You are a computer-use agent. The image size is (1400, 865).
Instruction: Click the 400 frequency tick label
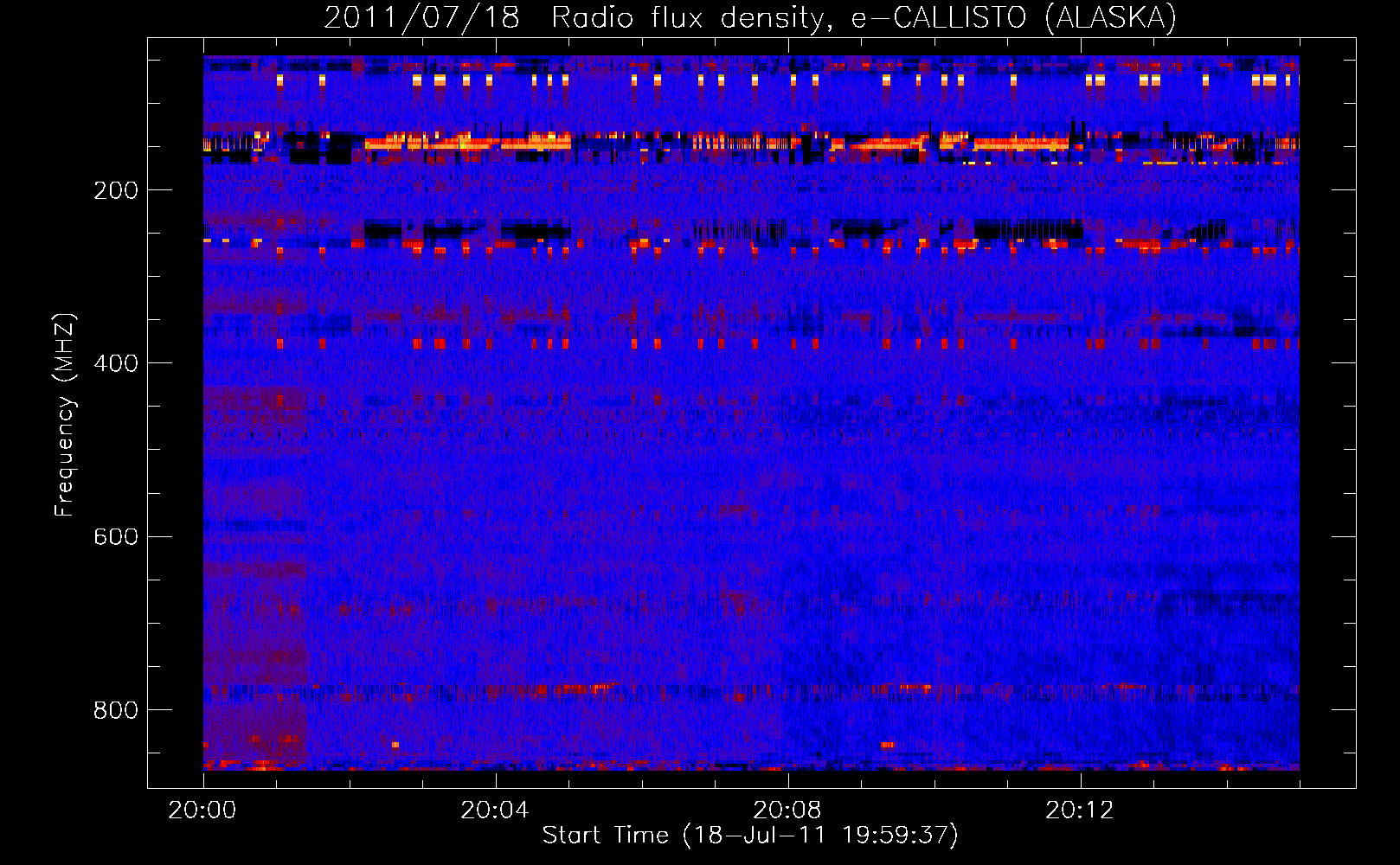pos(116,363)
